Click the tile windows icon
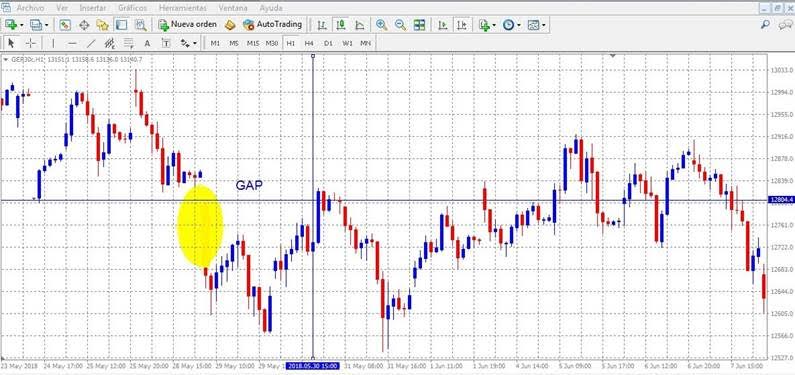 click(x=419, y=24)
